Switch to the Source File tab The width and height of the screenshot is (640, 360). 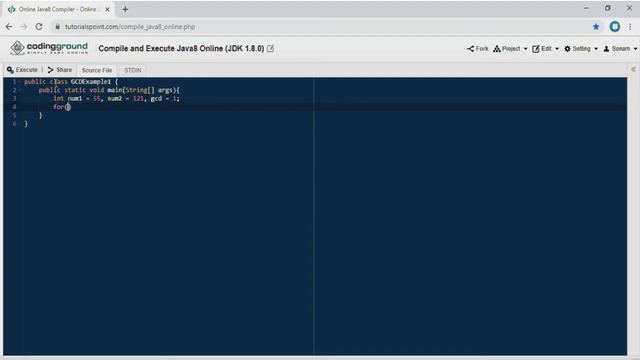coord(97,70)
